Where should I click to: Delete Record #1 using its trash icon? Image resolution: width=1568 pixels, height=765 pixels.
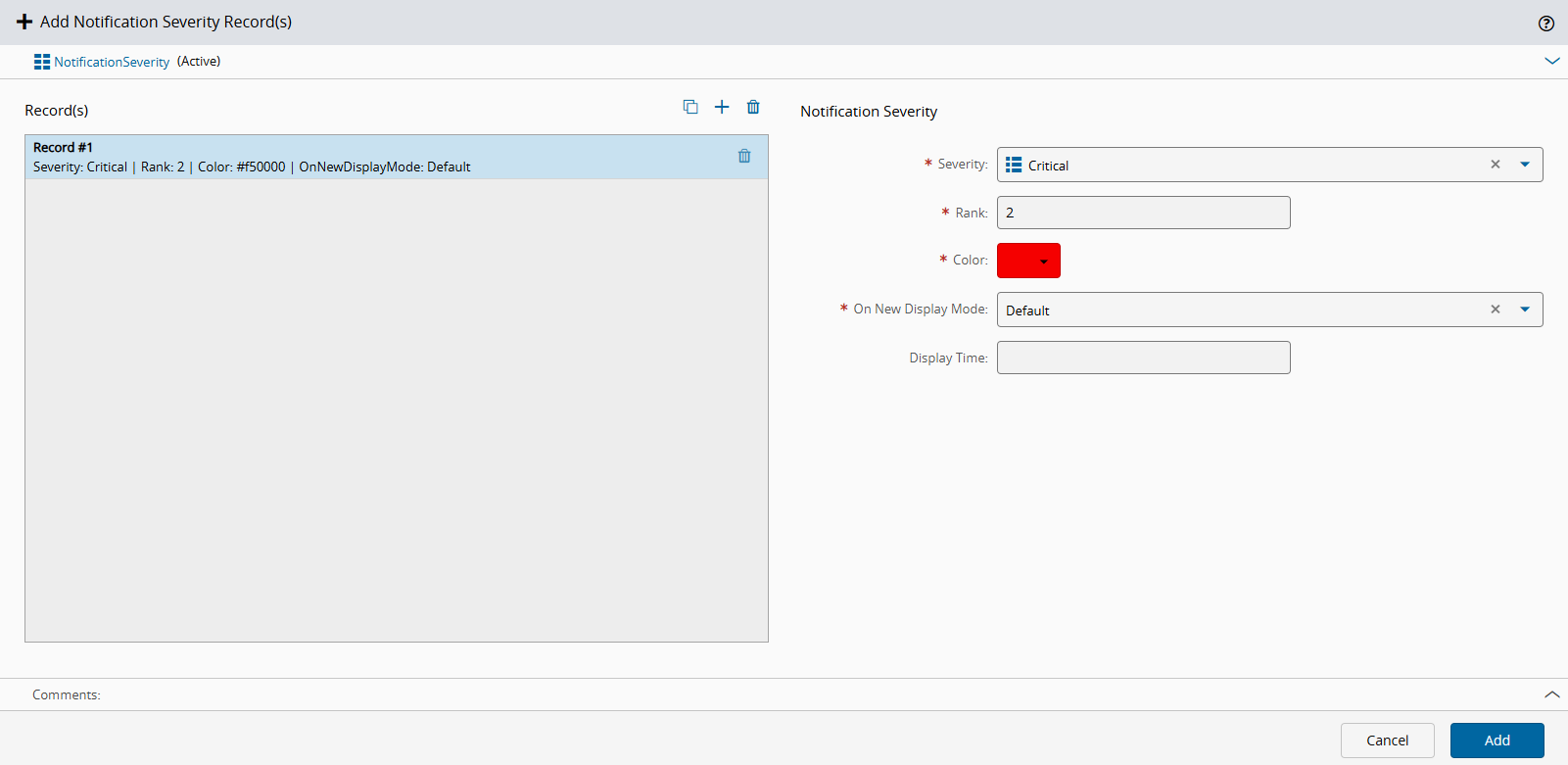point(744,156)
